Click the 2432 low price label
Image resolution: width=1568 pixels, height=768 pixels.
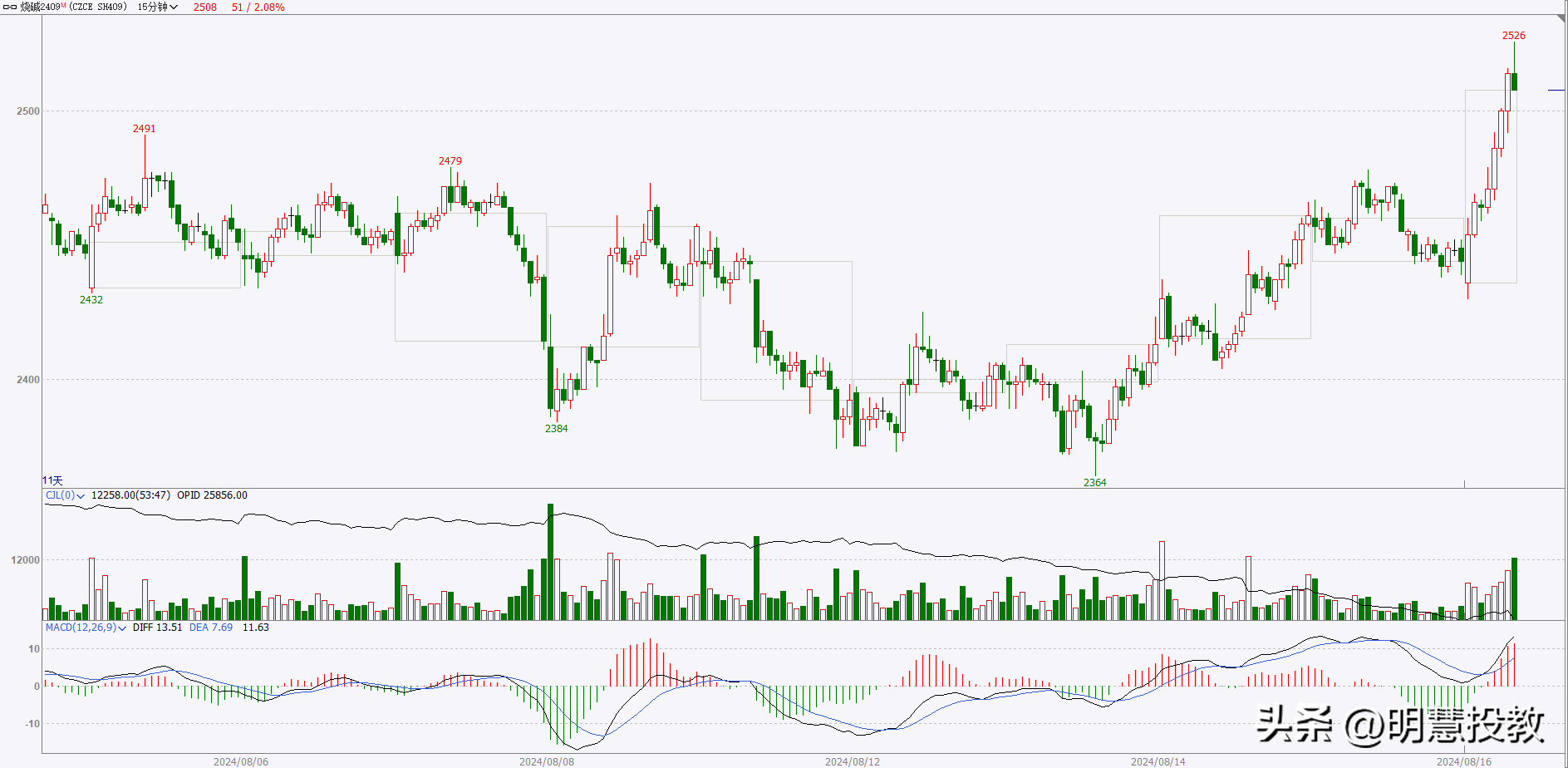pyautogui.click(x=91, y=300)
